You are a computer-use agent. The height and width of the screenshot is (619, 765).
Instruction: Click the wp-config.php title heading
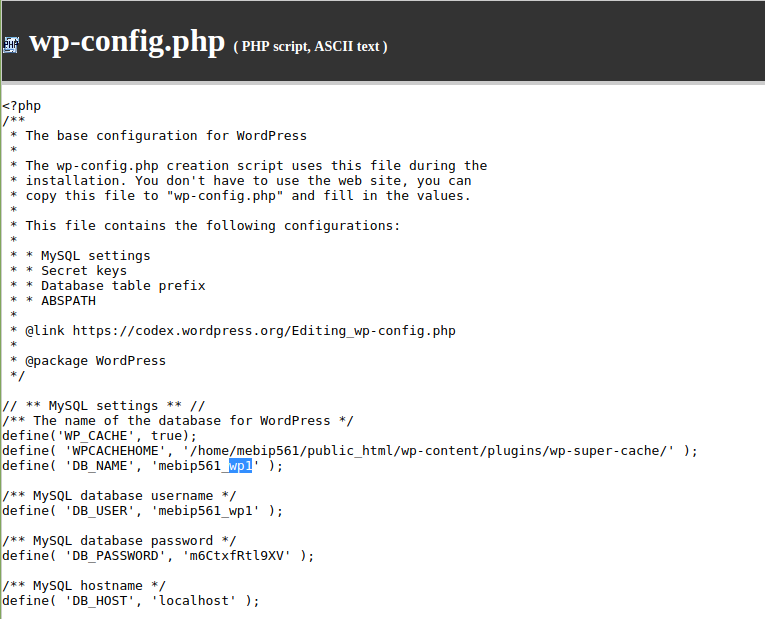127,42
